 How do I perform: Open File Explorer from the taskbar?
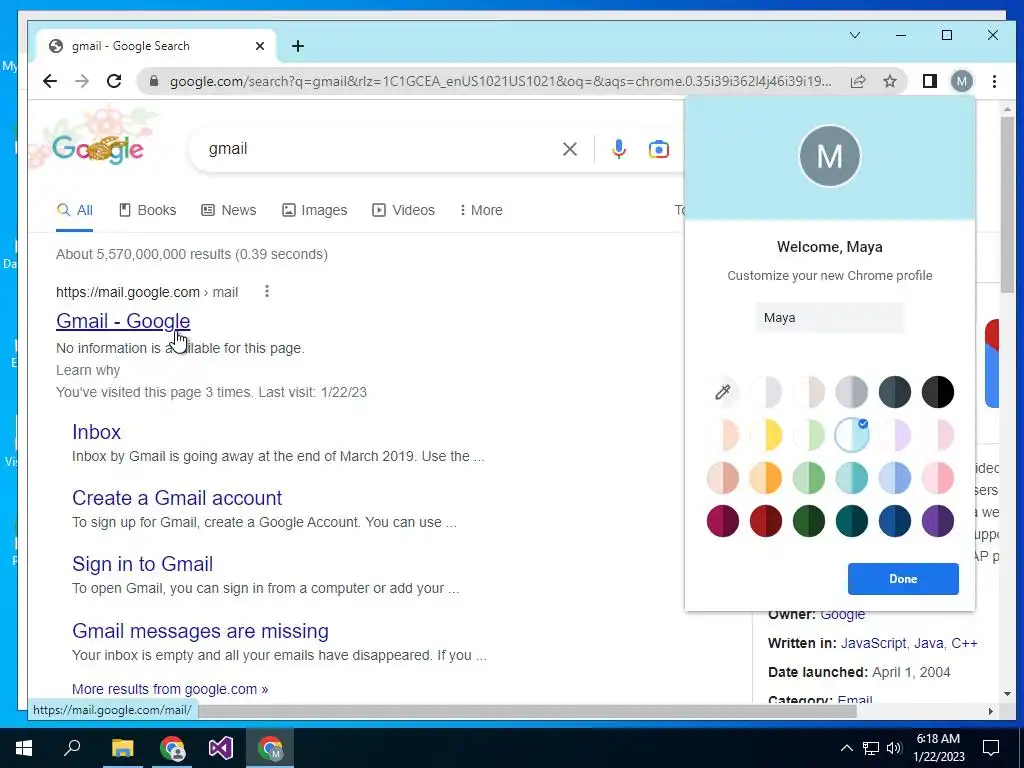click(x=122, y=748)
